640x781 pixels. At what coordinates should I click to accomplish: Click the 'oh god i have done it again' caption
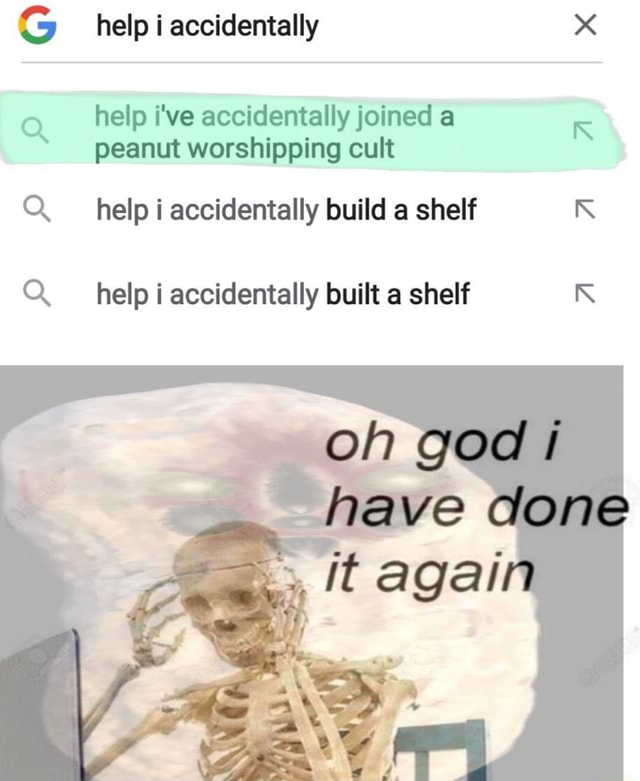476,507
